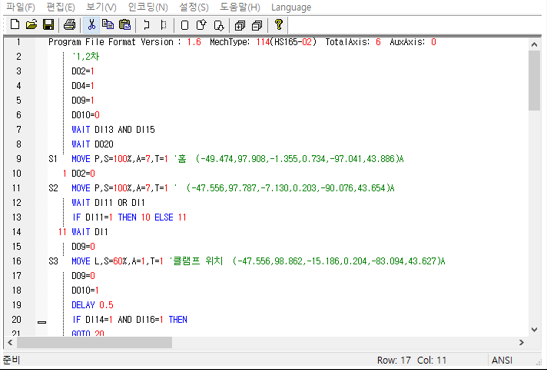
Task: Paste using the clipboard icon
Action: [125, 25]
